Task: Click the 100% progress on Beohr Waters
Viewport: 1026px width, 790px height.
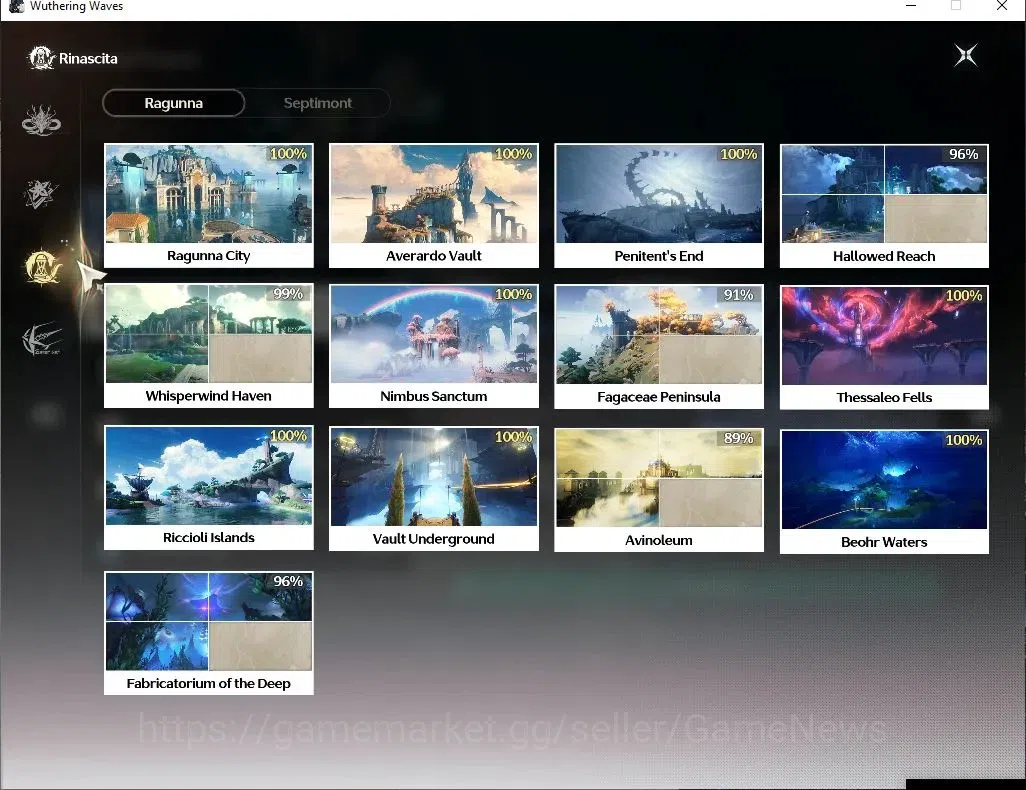Action: [x=963, y=440]
